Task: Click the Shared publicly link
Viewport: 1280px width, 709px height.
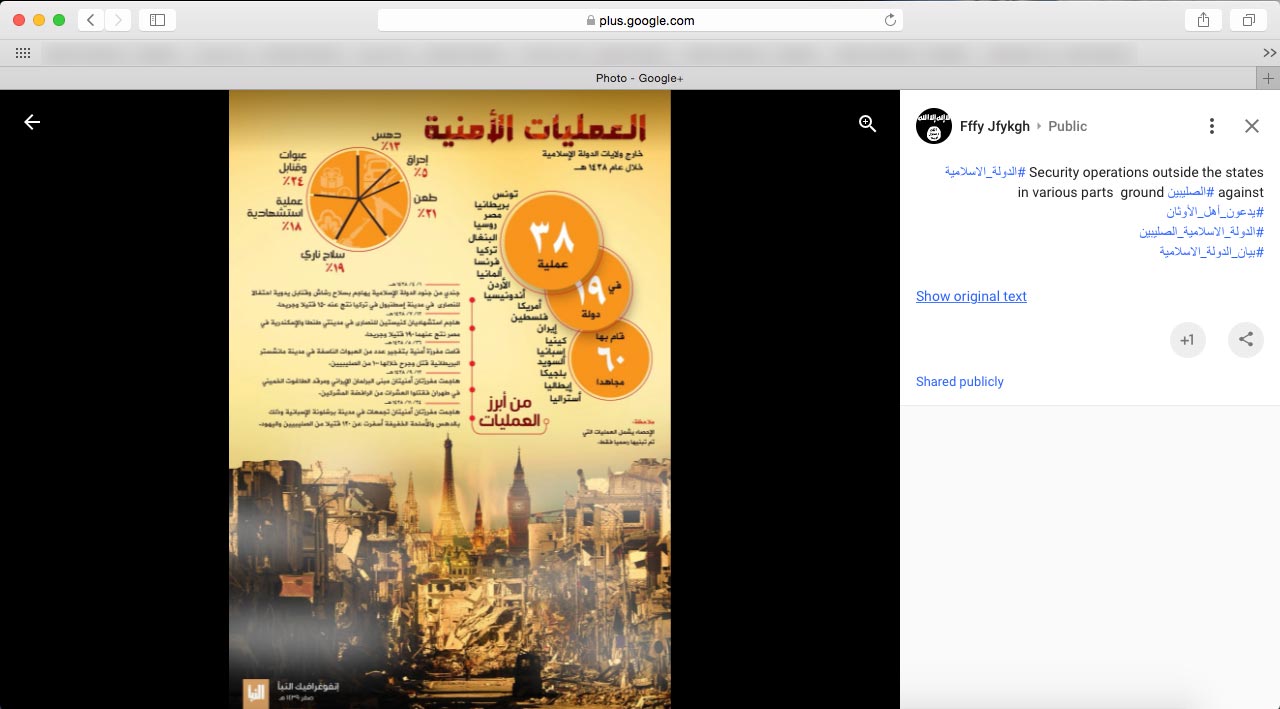Action: 959,382
